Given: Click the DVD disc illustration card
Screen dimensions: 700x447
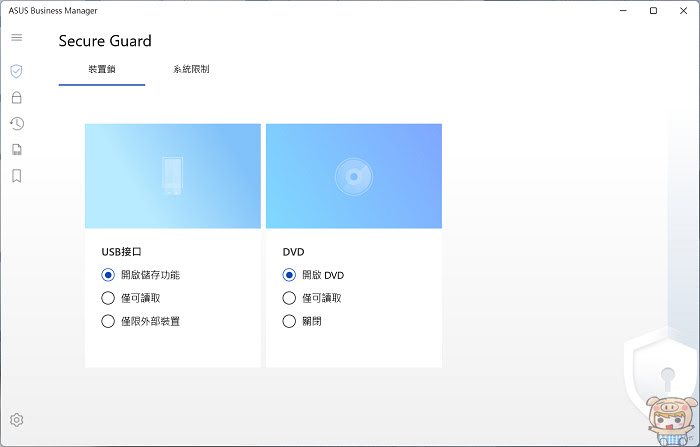Looking at the screenshot, I should 354,176.
